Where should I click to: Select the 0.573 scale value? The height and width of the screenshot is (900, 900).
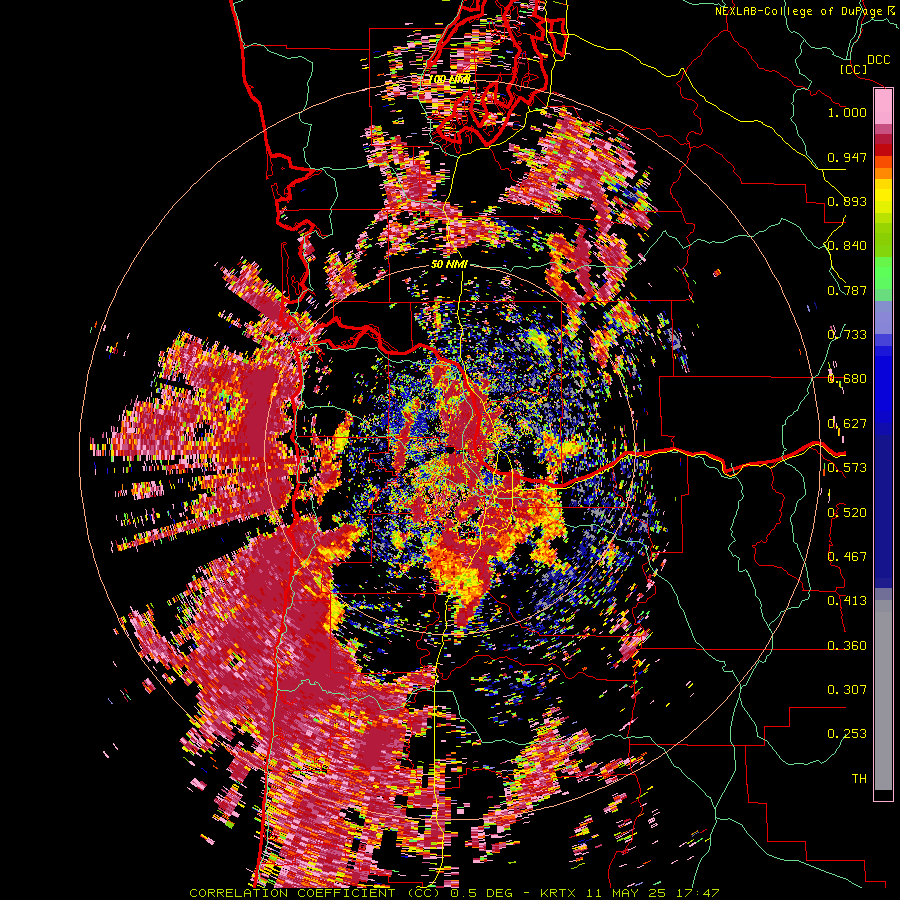[847, 468]
